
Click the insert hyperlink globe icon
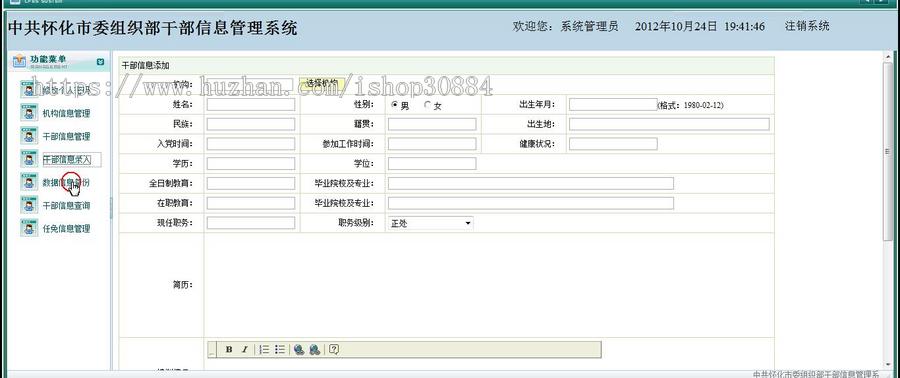point(299,349)
